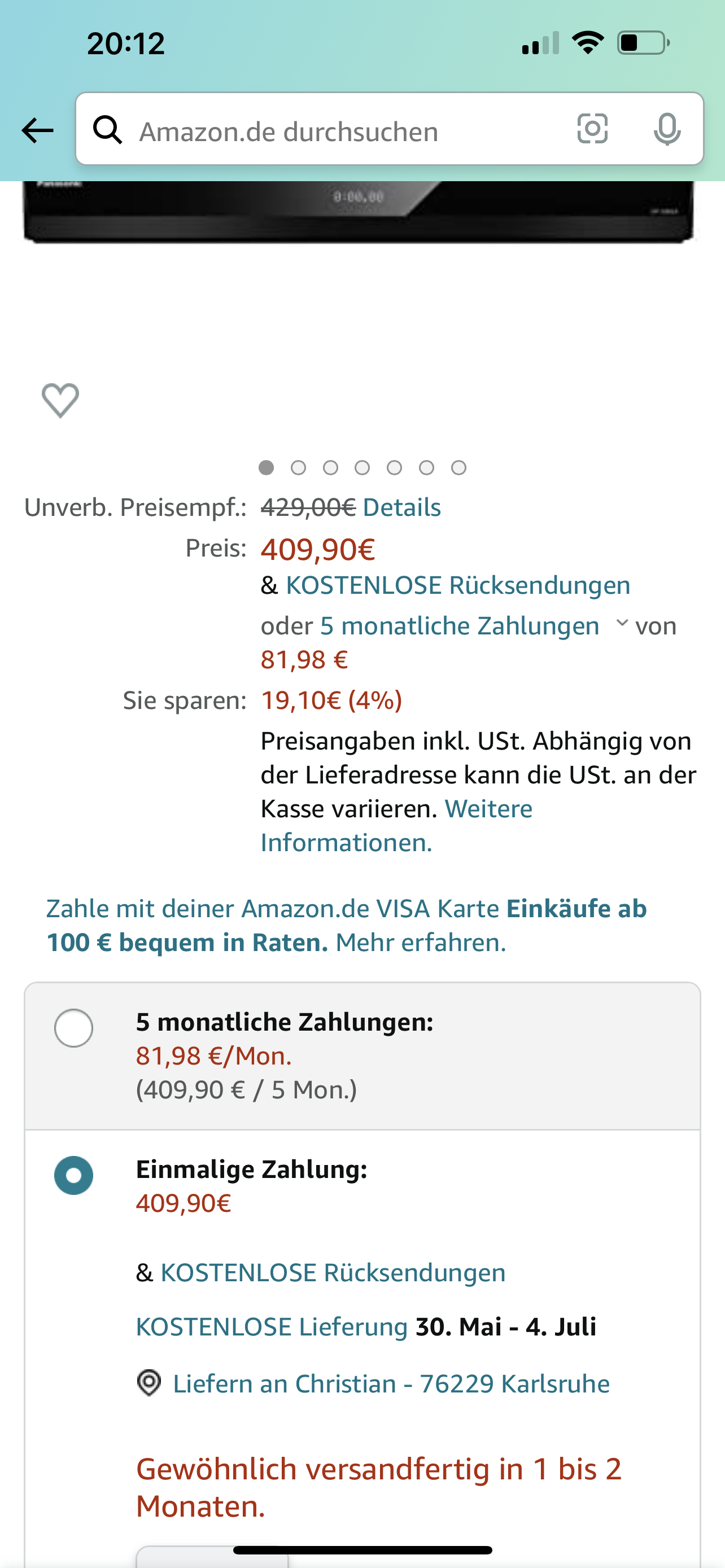The width and height of the screenshot is (725, 1568).
Task: Select Einmalige Zahlung radio option
Action: coord(73,1175)
